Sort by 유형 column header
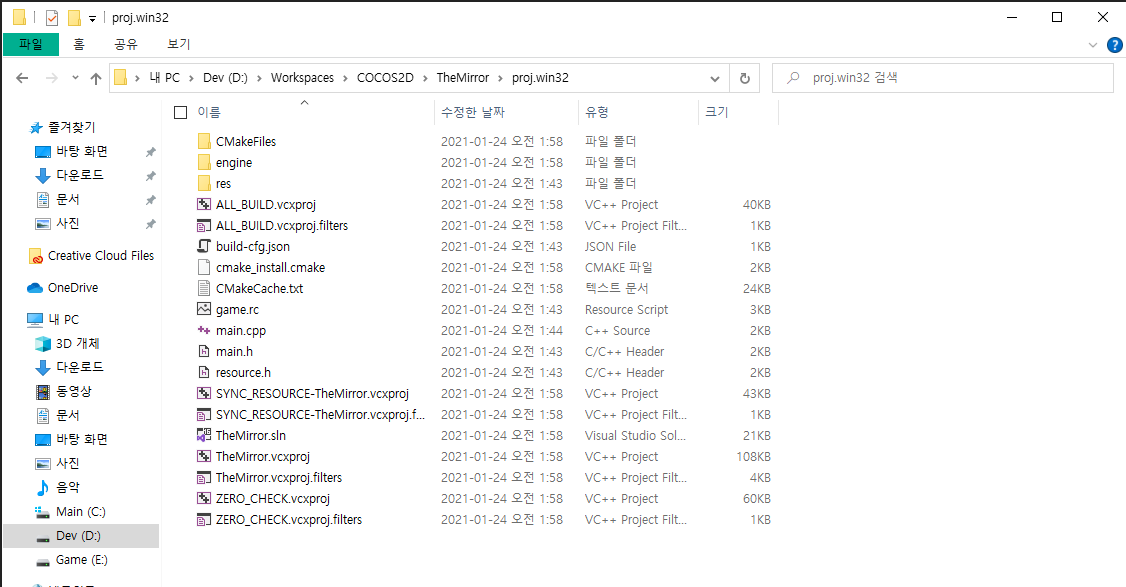 [597, 112]
